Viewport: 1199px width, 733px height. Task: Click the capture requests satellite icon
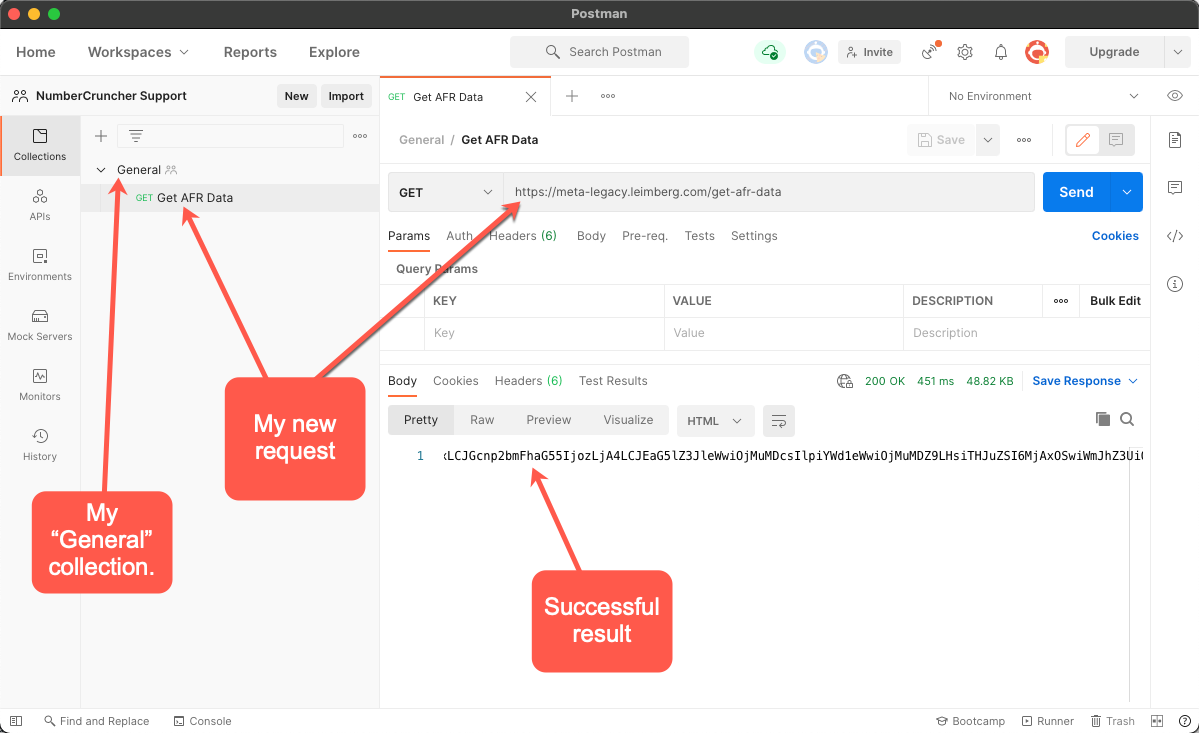[930, 51]
